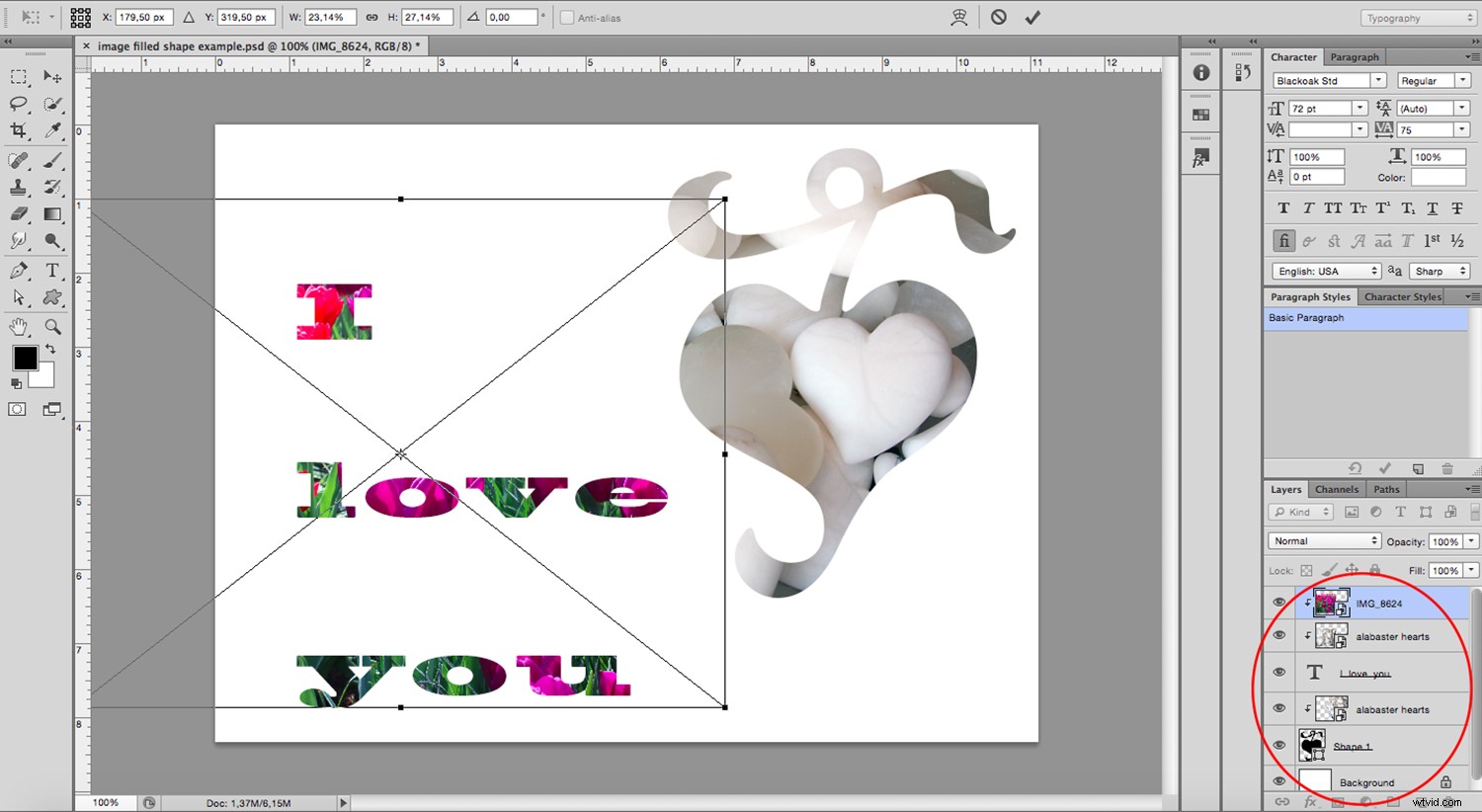Viewport: 1482px width, 812px height.
Task: Switch to the Channels tab
Action: [x=1337, y=488]
